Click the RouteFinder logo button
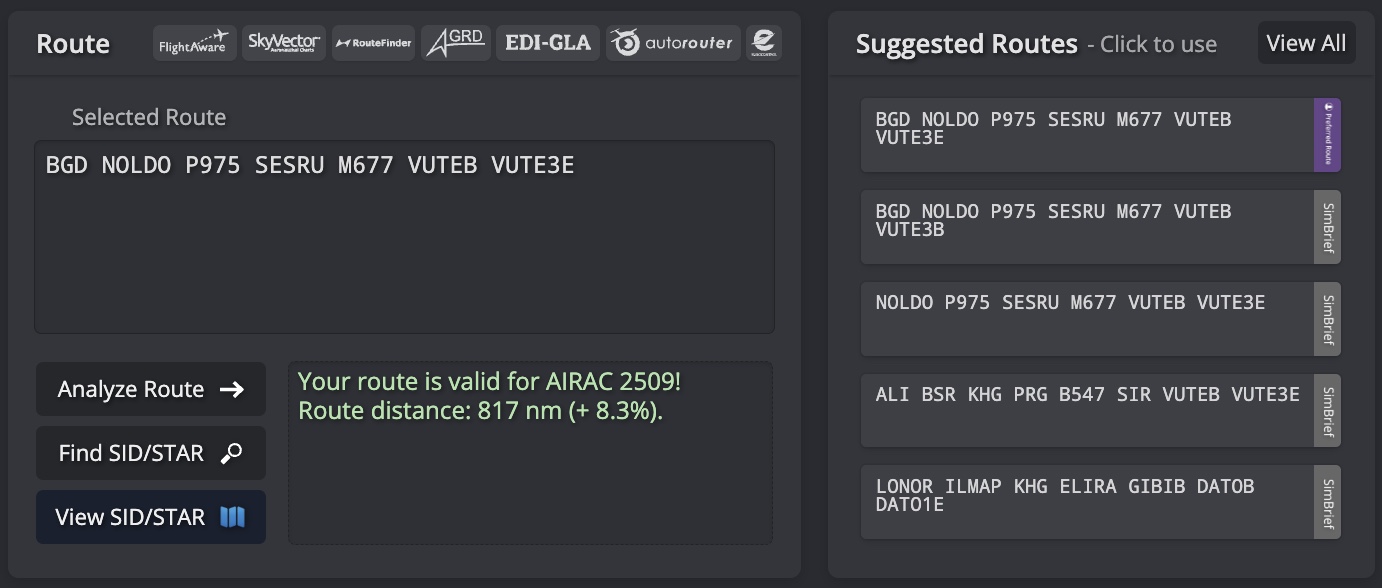1382x588 pixels. (x=373, y=43)
